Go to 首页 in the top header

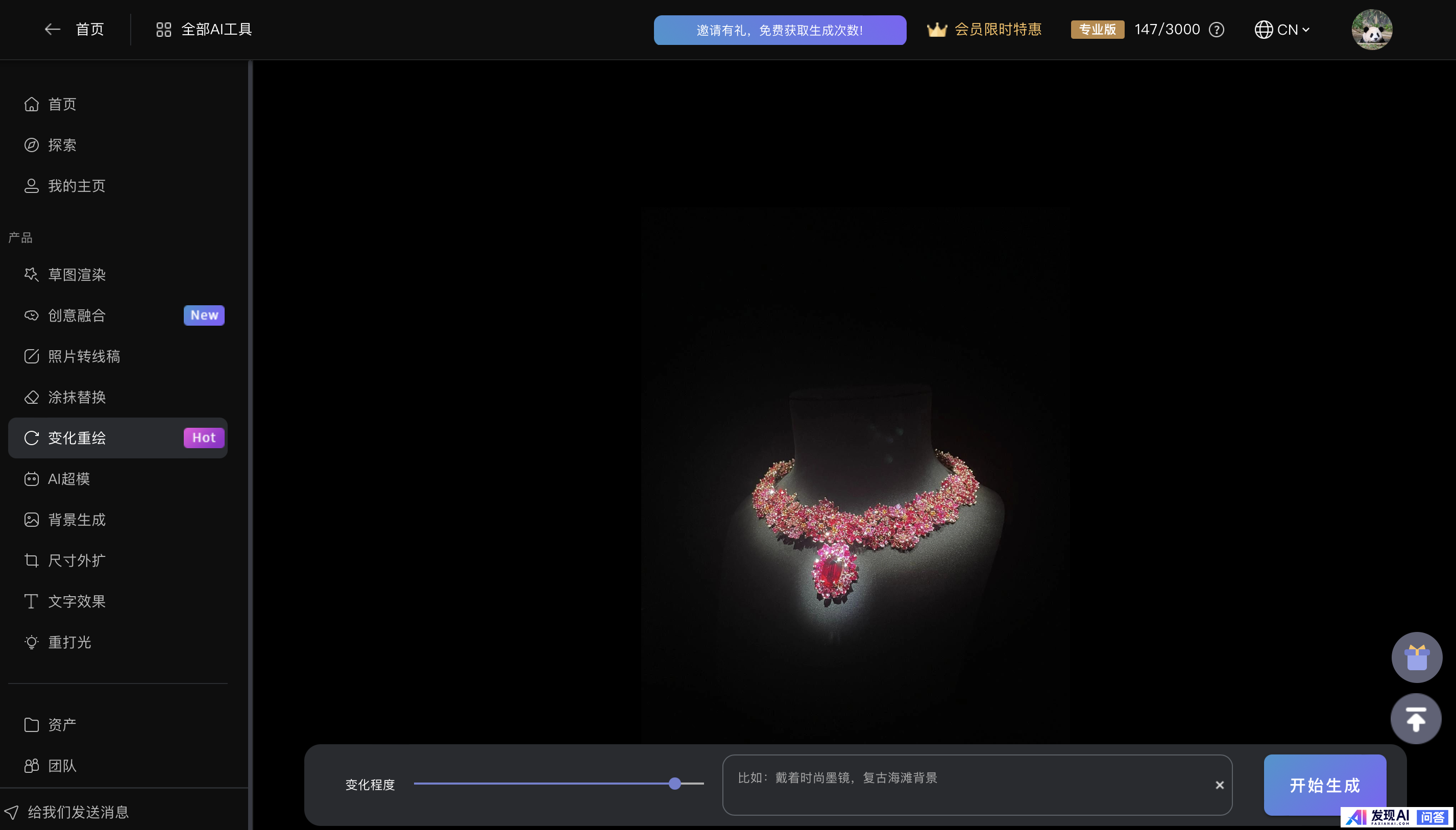90,29
